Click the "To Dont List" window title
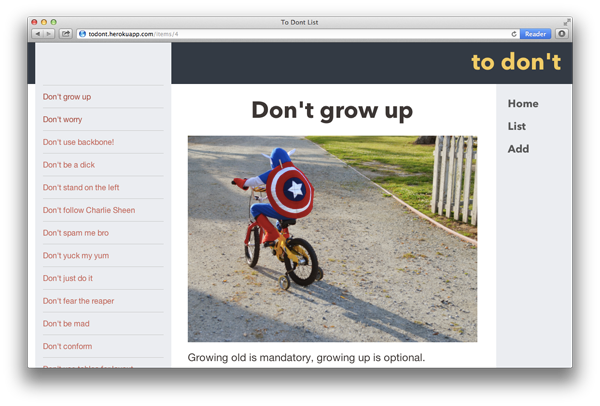600x406 pixels. pos(299,22)
